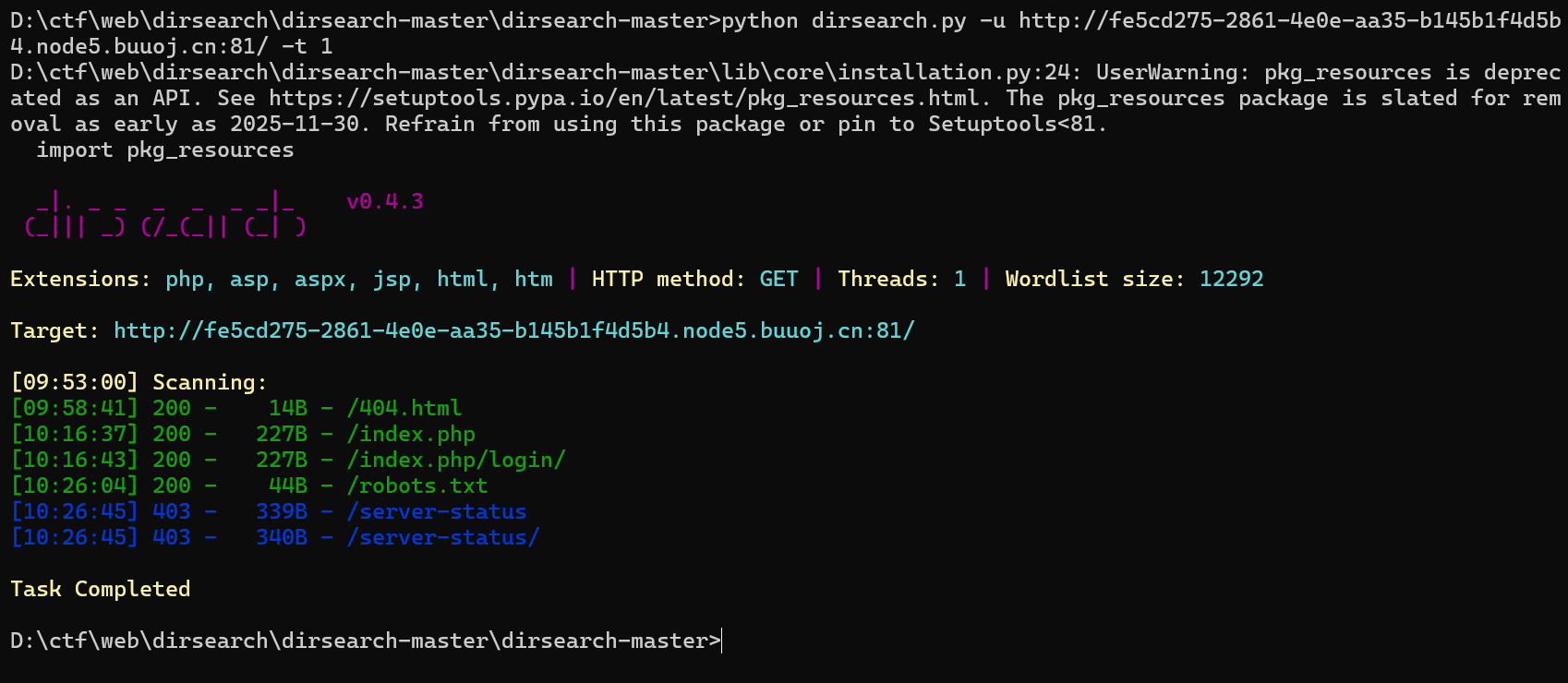
Task: Click the dirsearch ASCII art logo
Action: pos(165,214)
